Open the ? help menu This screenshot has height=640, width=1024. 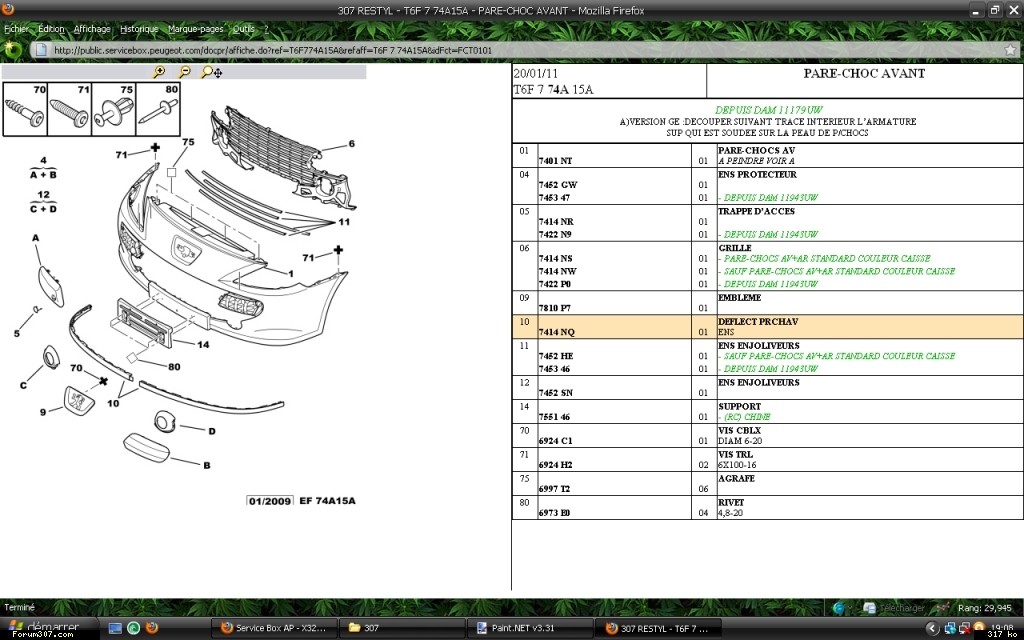click(266, 29)
